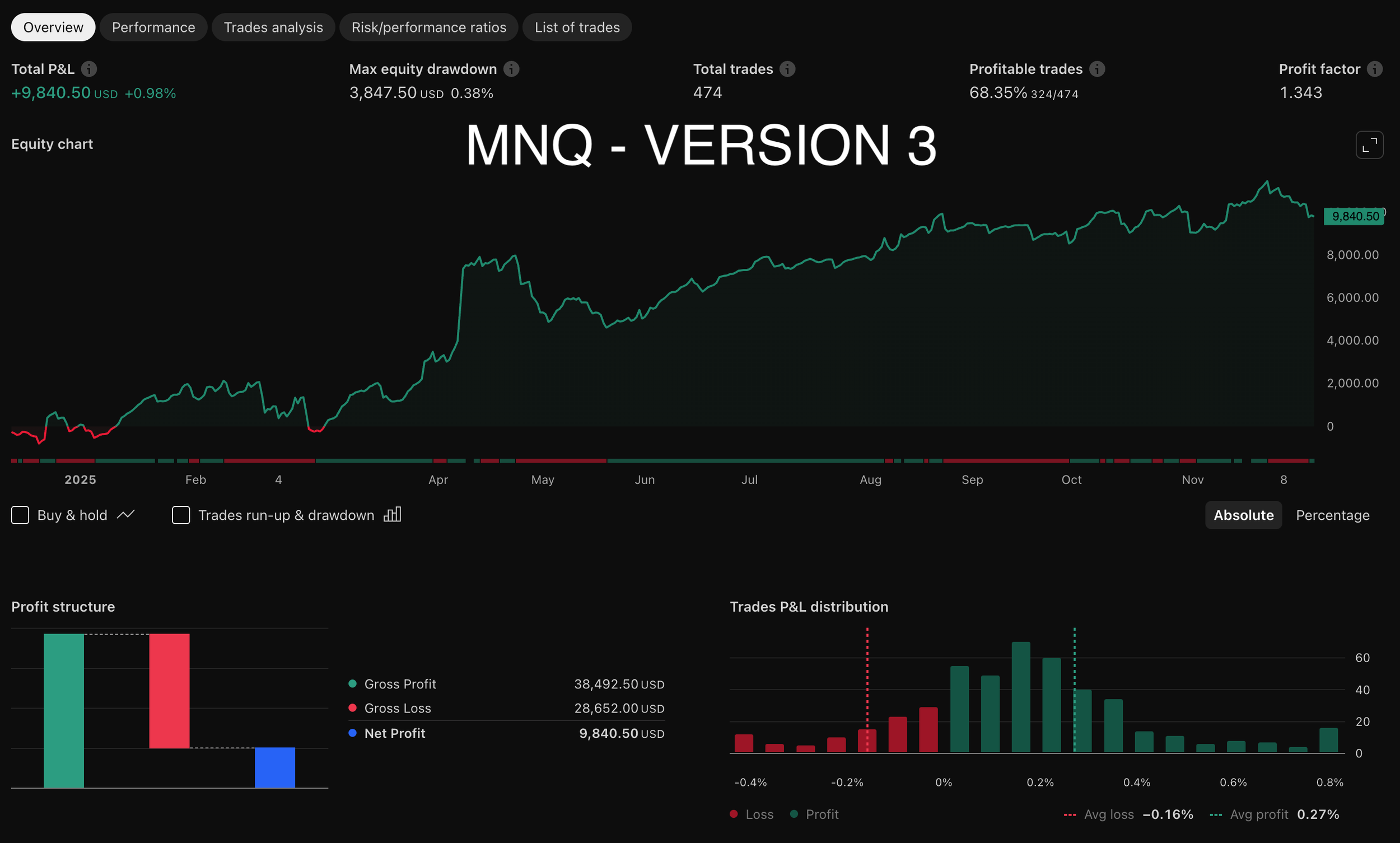The image size is (1400, 843).
Task: Switch chart display to Percentage mode
Action: [1333, 515]
